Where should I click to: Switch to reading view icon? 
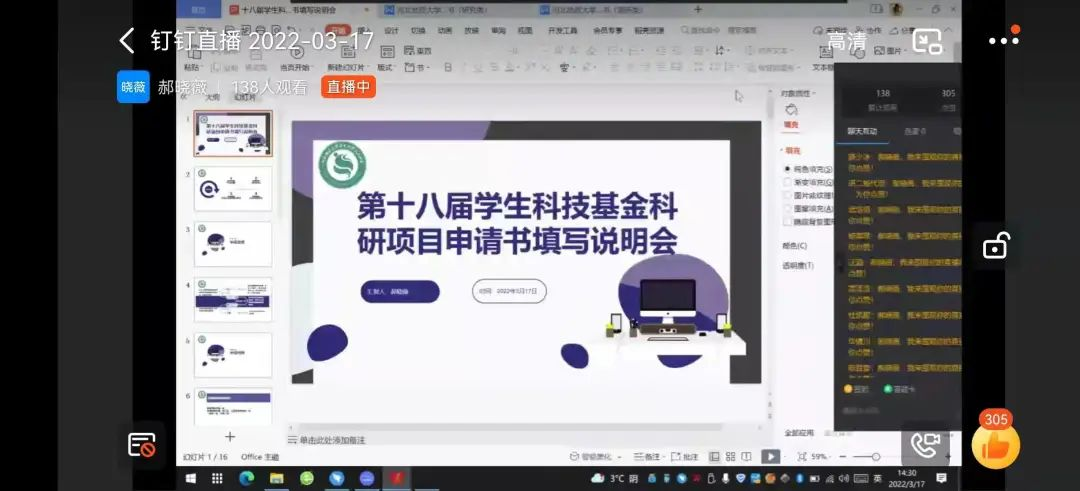point(747,457)
